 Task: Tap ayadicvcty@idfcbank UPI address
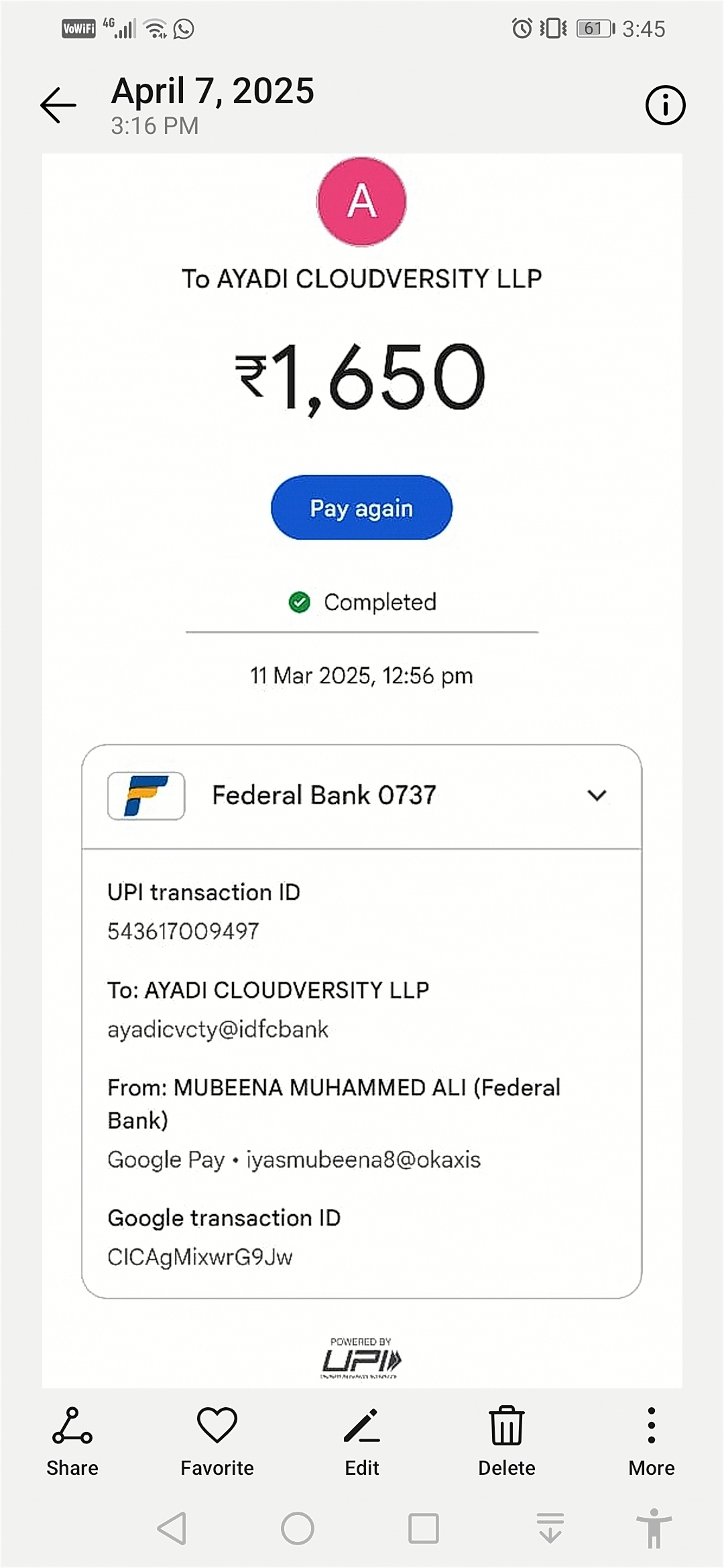[218, 1029]
